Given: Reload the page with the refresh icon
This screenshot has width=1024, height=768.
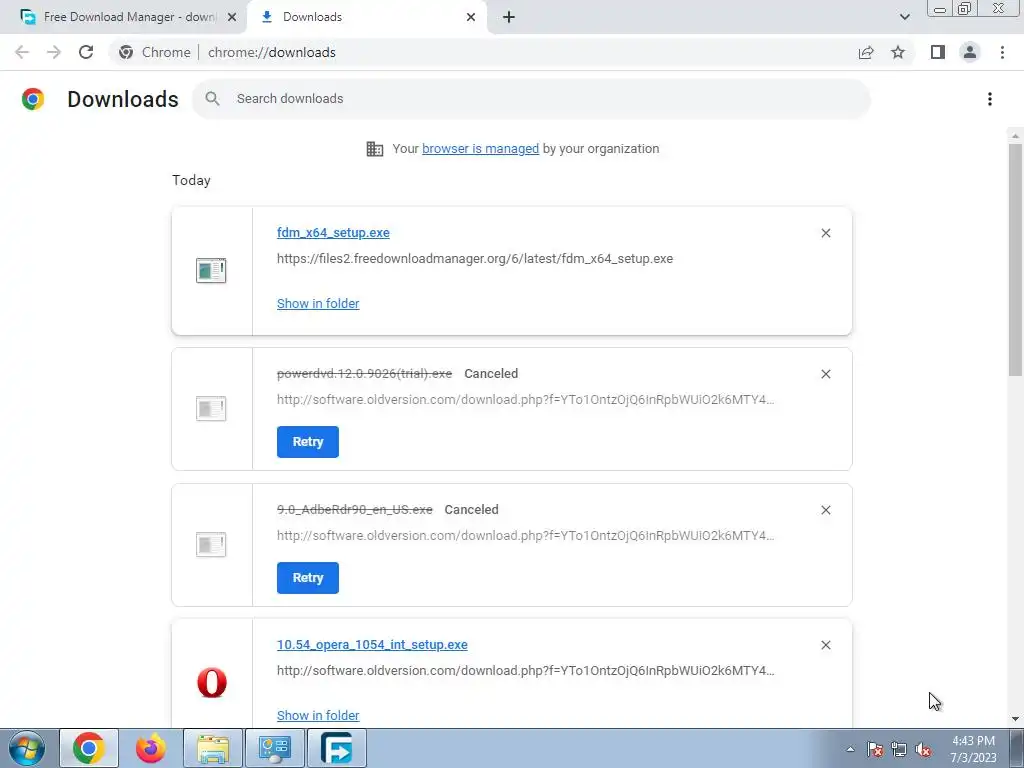Looking at the screenshot, I should [86, 52].
